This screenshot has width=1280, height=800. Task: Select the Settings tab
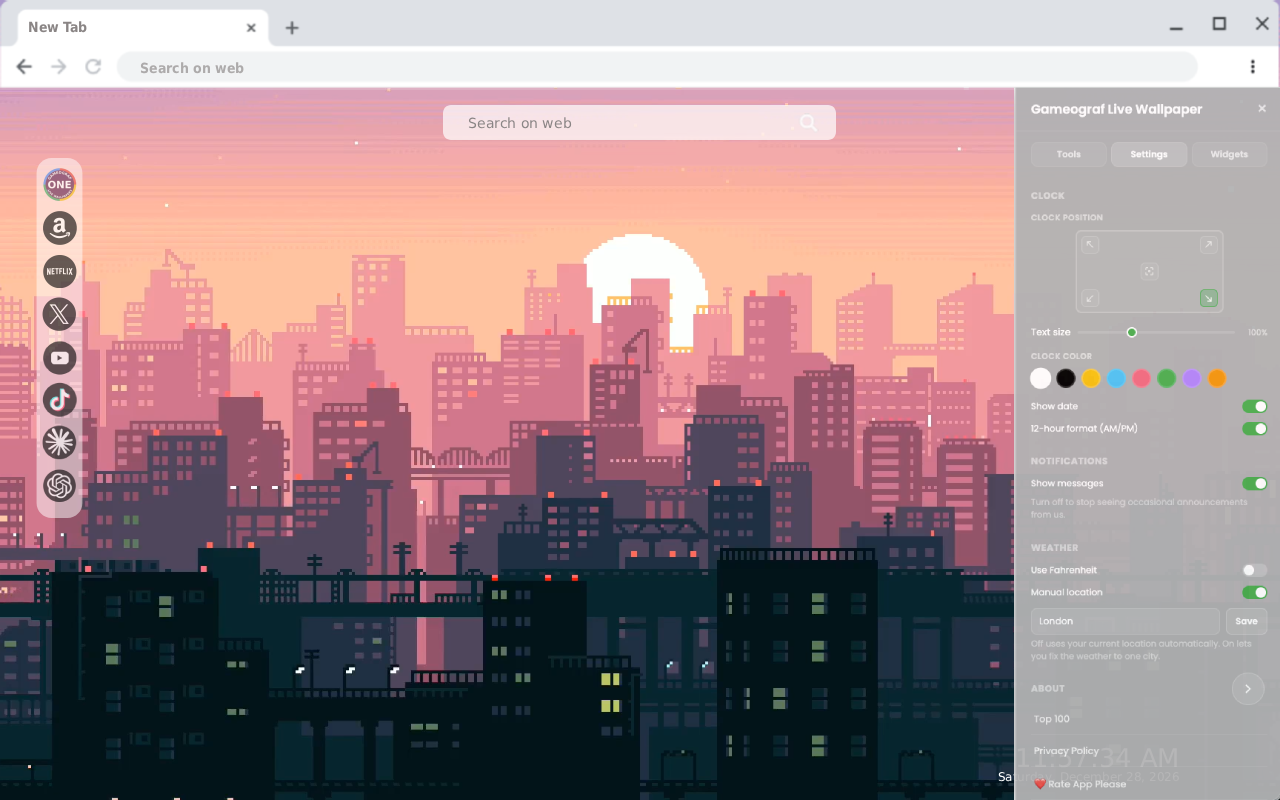pyautogui.click(x=1149, y=154)
